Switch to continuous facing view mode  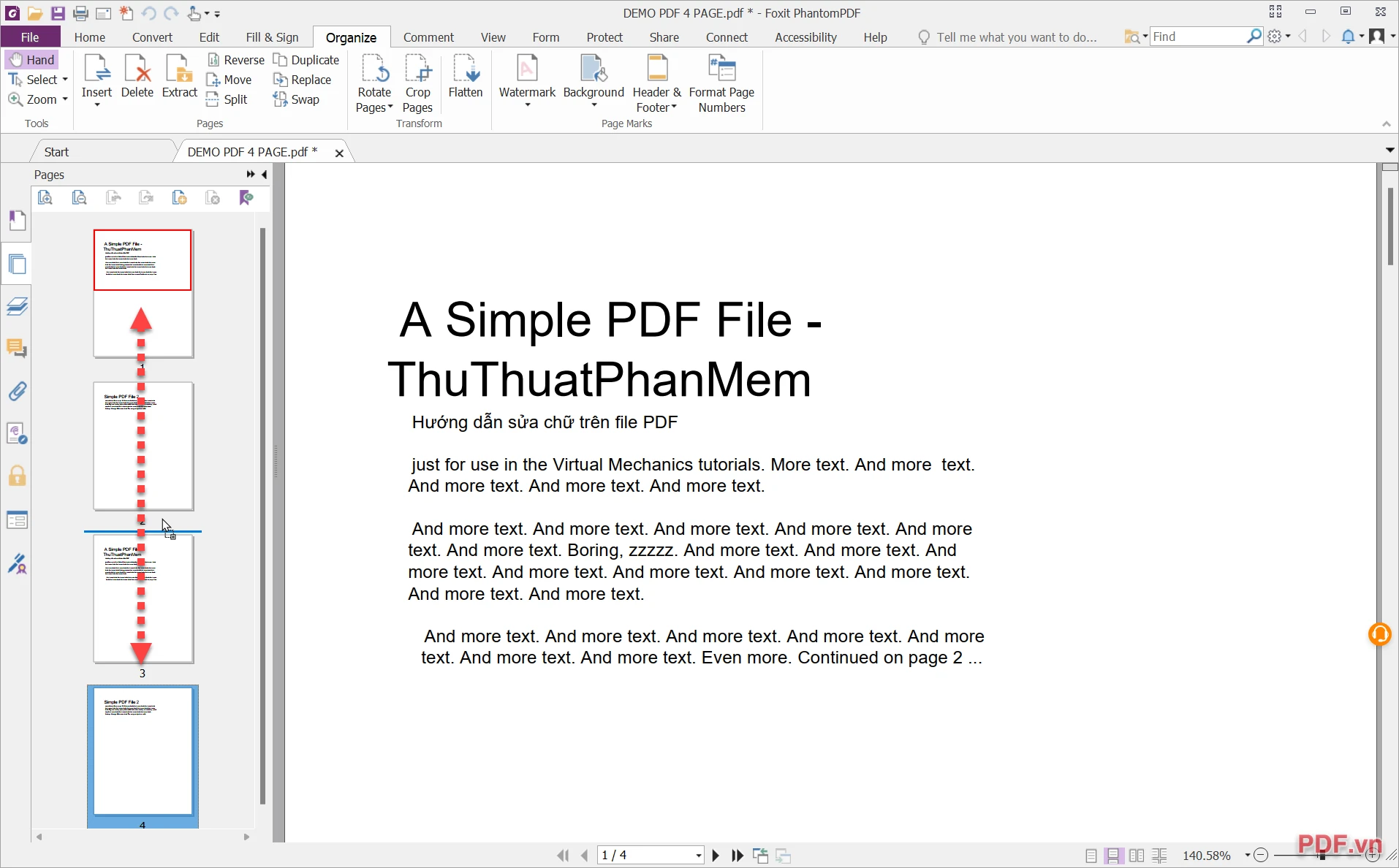pyautogui.click(x=1159, y=856)
